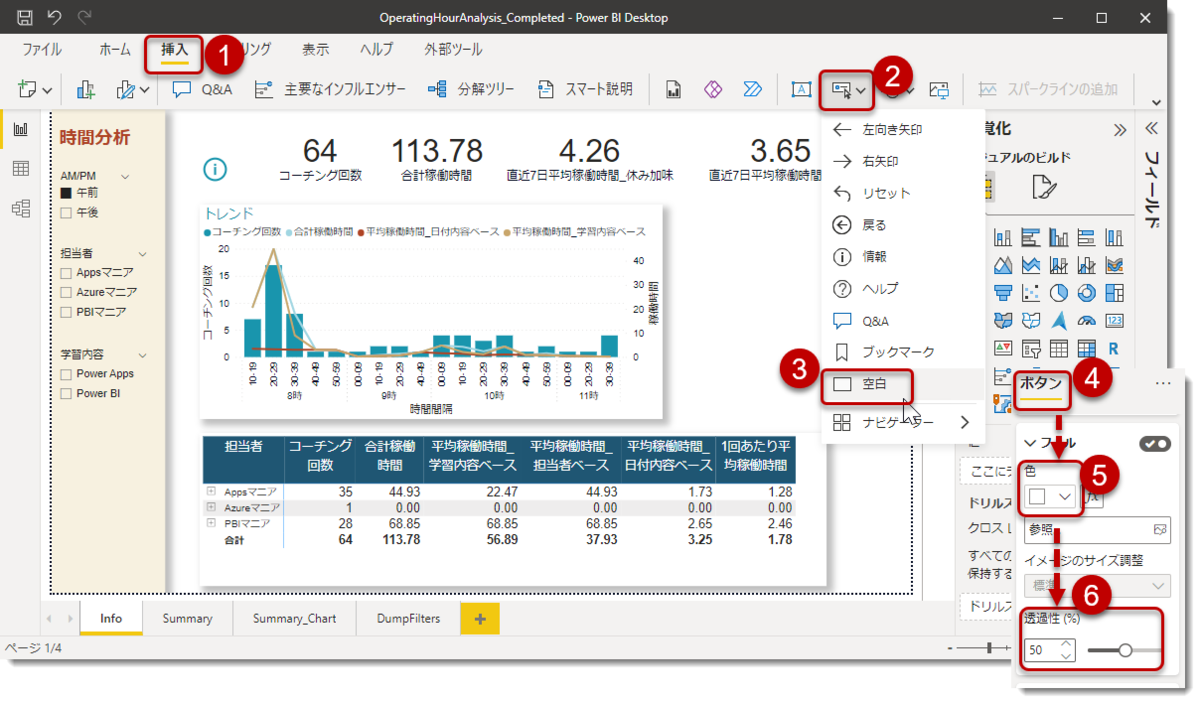Select the R script visual icon

pyautogui.click(x=1114, y=348)
